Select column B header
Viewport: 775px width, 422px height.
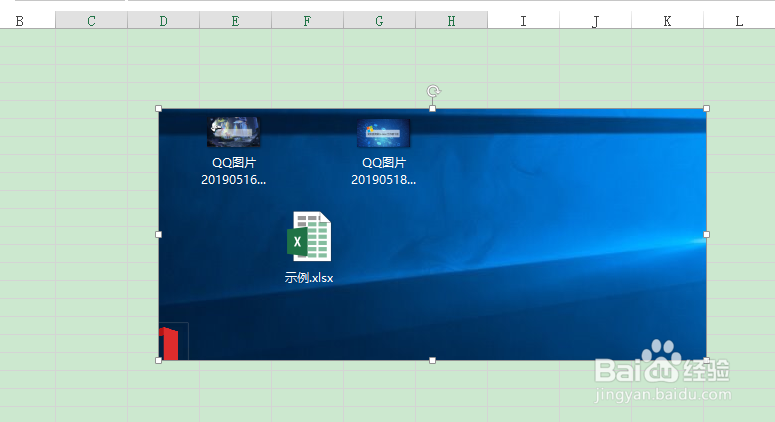pos(28,21)
